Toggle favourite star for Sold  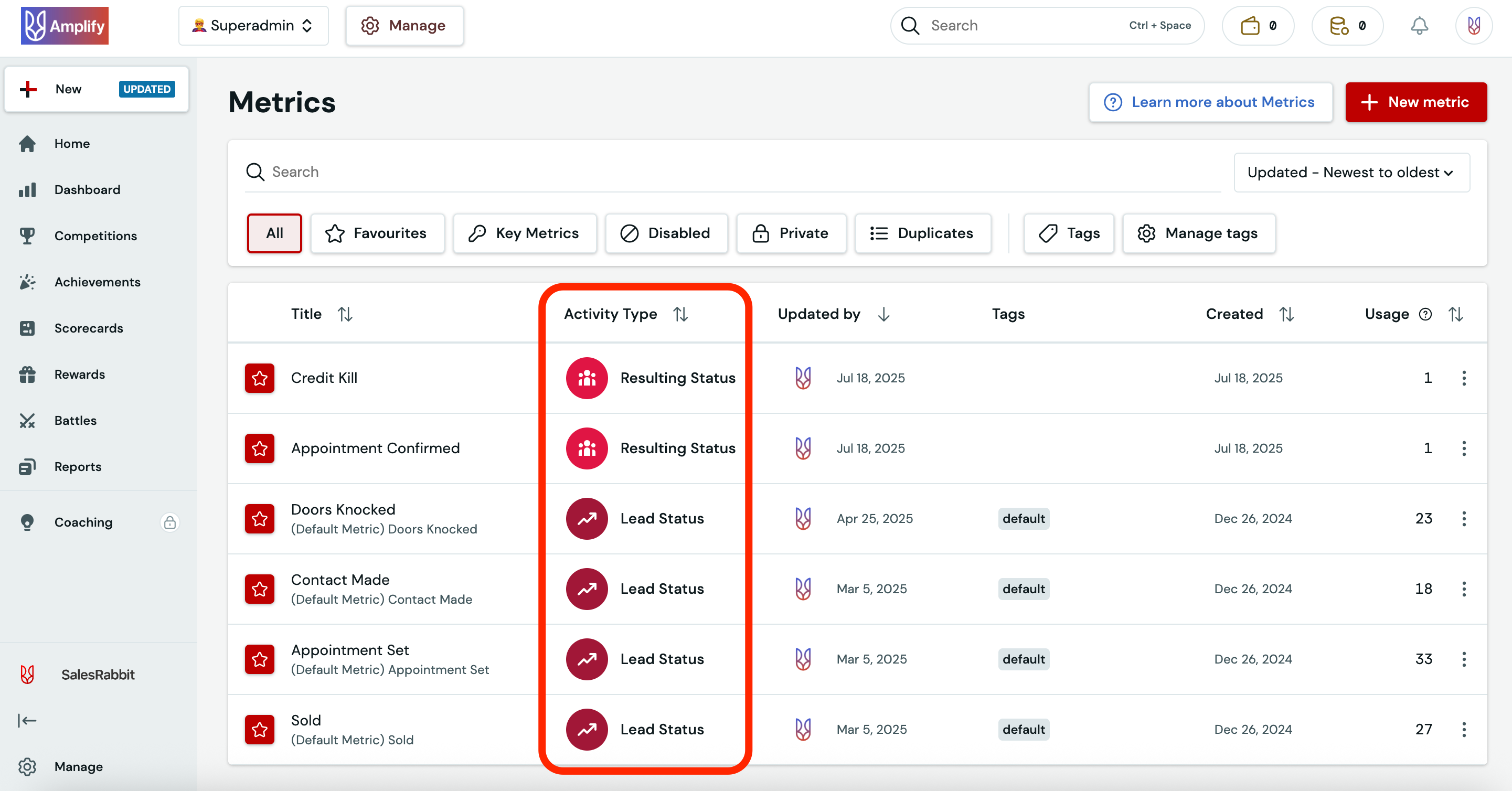coord(260,730)
